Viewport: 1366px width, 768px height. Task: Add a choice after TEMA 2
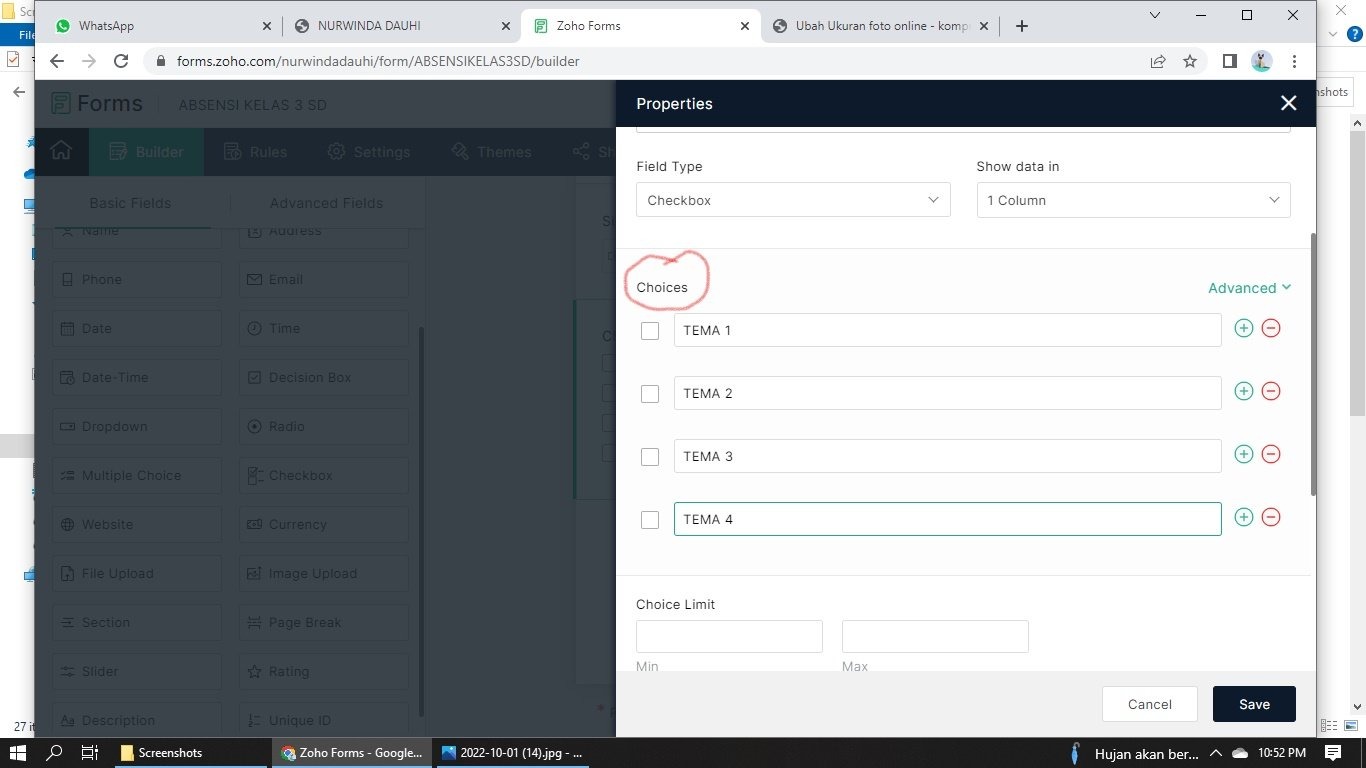(1243, 391)
